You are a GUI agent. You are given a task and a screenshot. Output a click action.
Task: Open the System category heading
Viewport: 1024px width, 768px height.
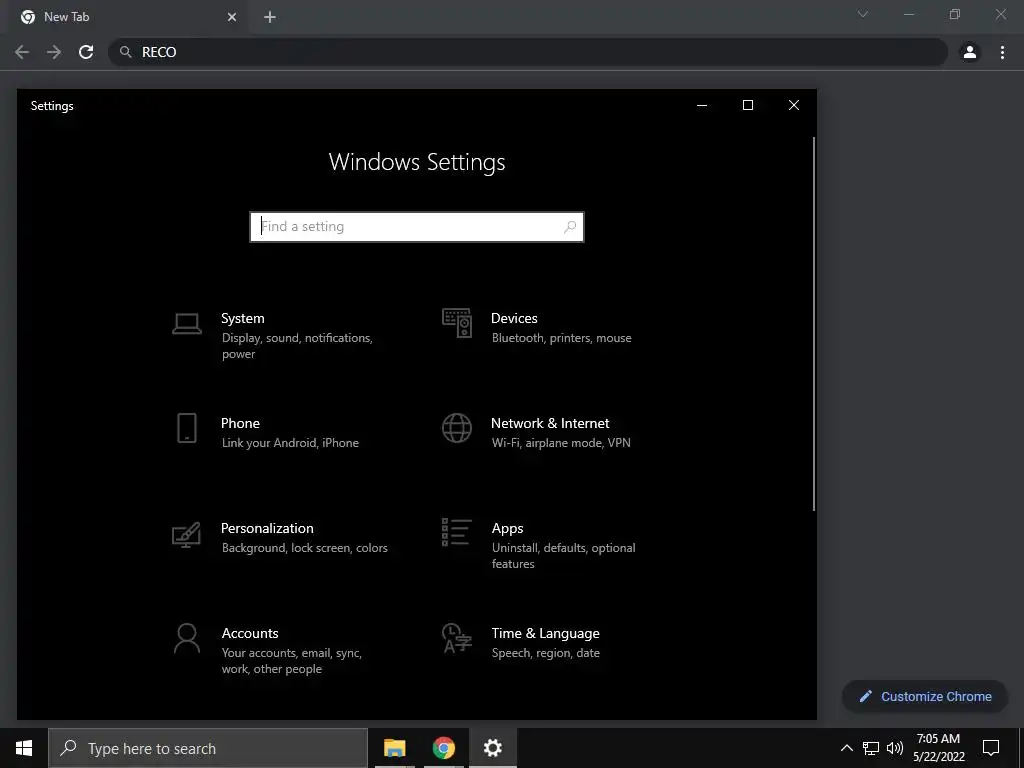242,318
